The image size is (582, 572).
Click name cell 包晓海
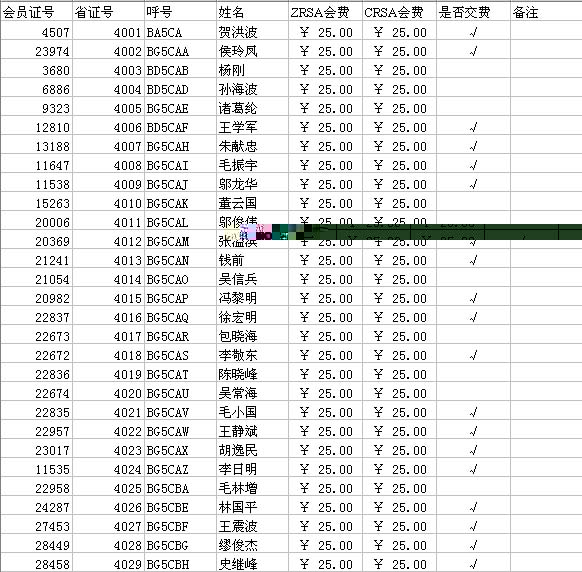252,334
